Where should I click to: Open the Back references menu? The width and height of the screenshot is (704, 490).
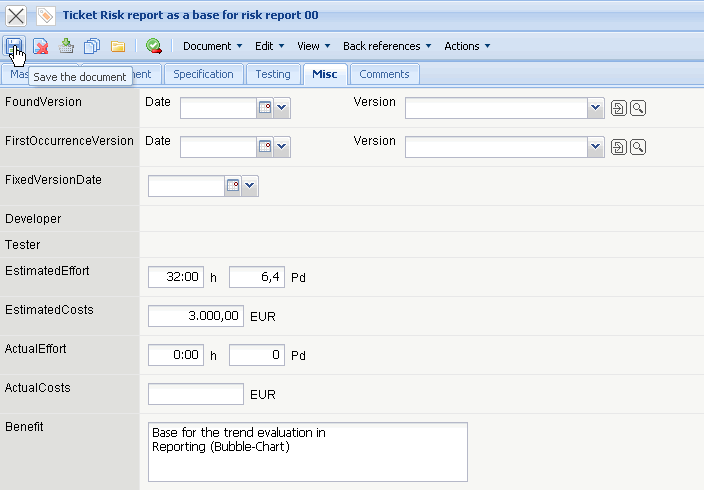pos(387,46)
